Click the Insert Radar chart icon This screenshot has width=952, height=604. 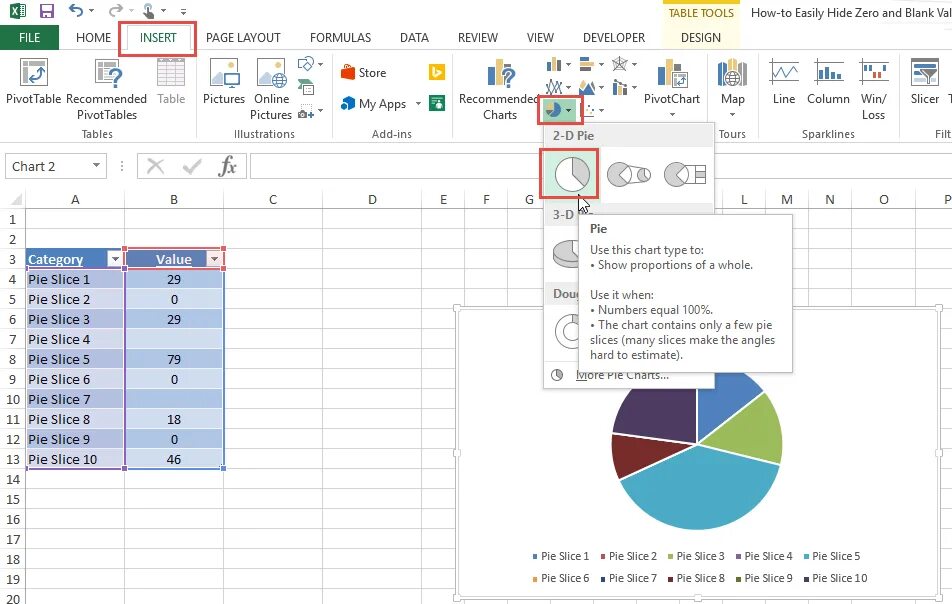click(619, 64)
